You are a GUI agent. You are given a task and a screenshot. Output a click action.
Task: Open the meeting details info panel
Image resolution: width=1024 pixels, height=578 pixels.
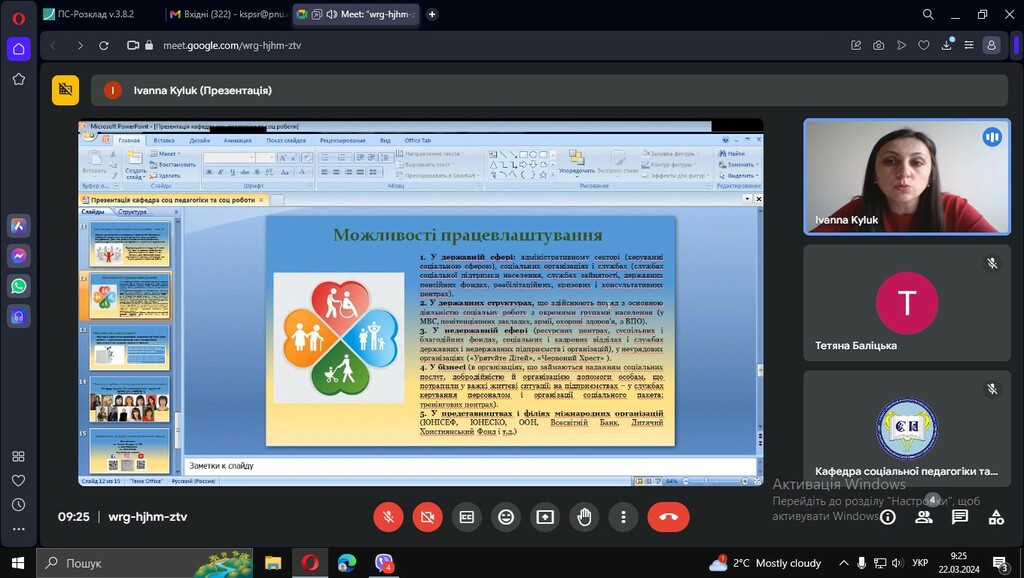(x=887, y=517)
